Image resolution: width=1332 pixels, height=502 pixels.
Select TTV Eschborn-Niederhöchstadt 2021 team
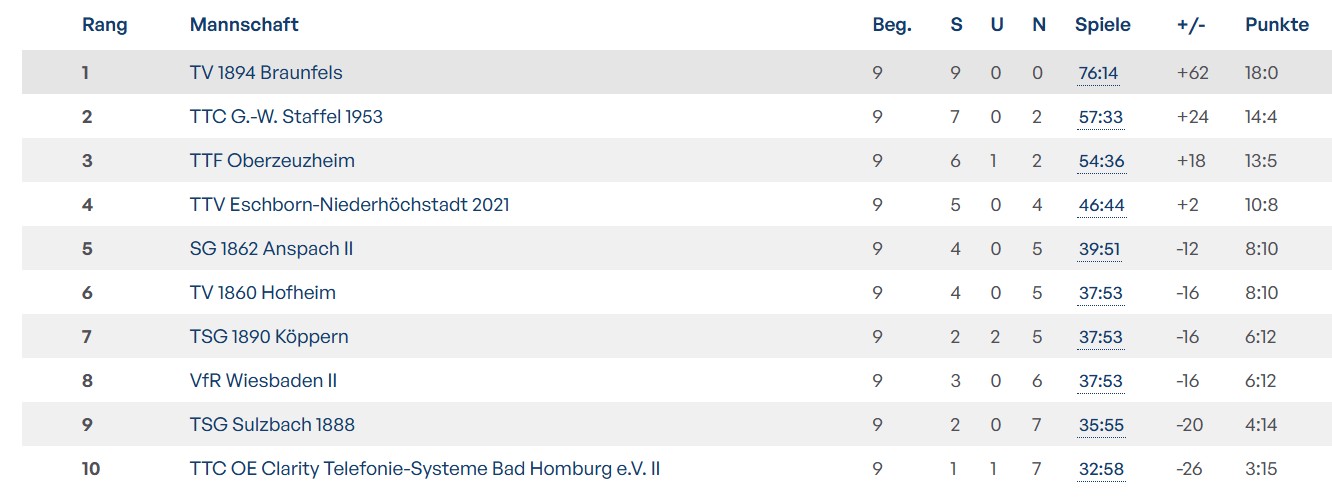pos(349,205)
